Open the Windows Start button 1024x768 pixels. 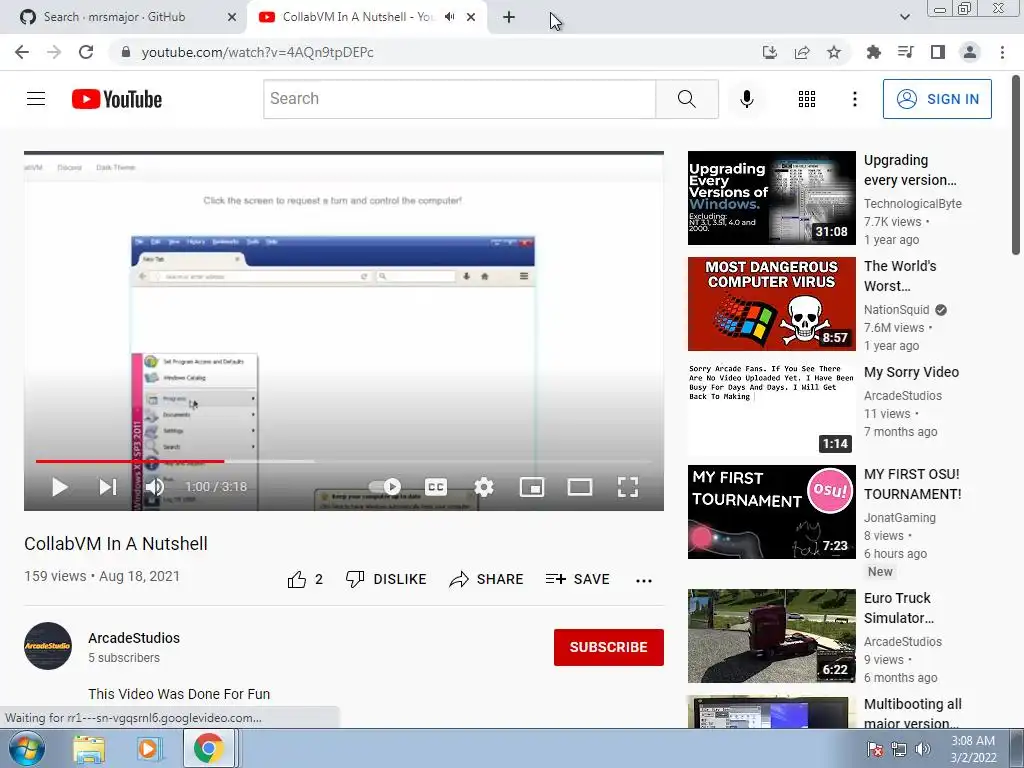click(x=27, y=748)
